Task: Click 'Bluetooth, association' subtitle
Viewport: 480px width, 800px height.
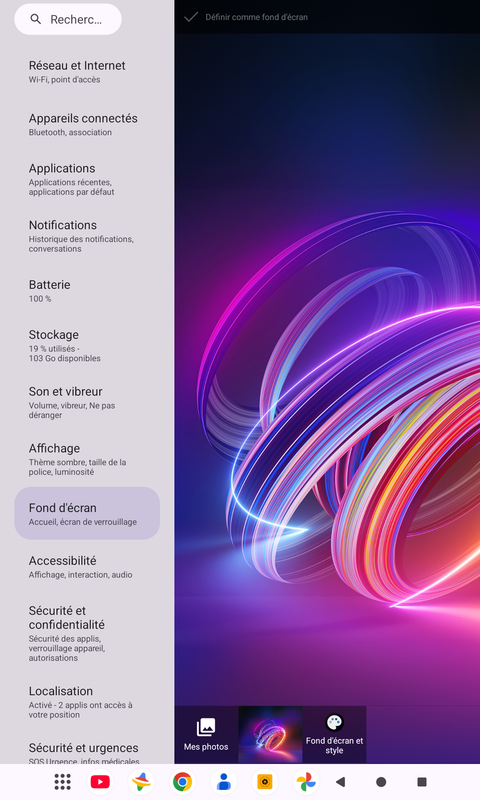Action: pyautogui.click(x=70, y=132)
